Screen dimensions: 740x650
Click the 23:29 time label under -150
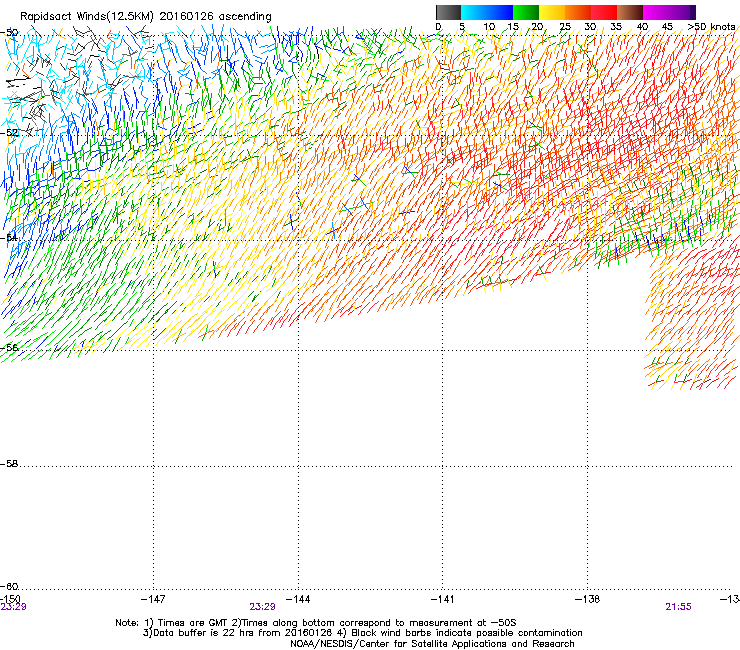point(13,607)
